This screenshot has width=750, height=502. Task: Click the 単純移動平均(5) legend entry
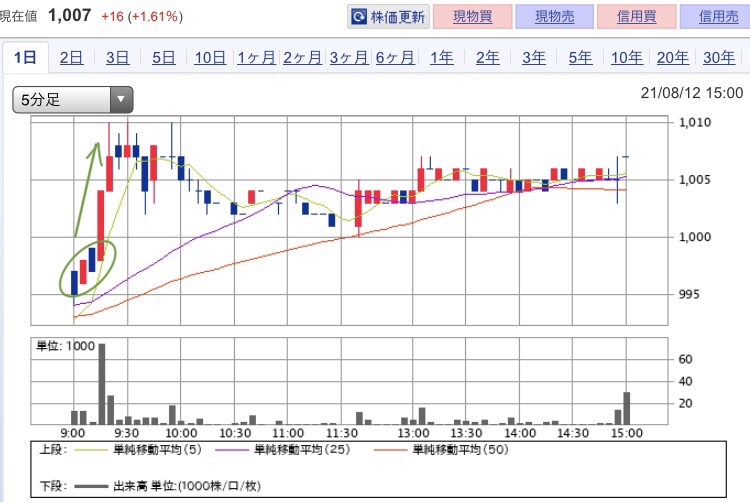pos(138,449)
